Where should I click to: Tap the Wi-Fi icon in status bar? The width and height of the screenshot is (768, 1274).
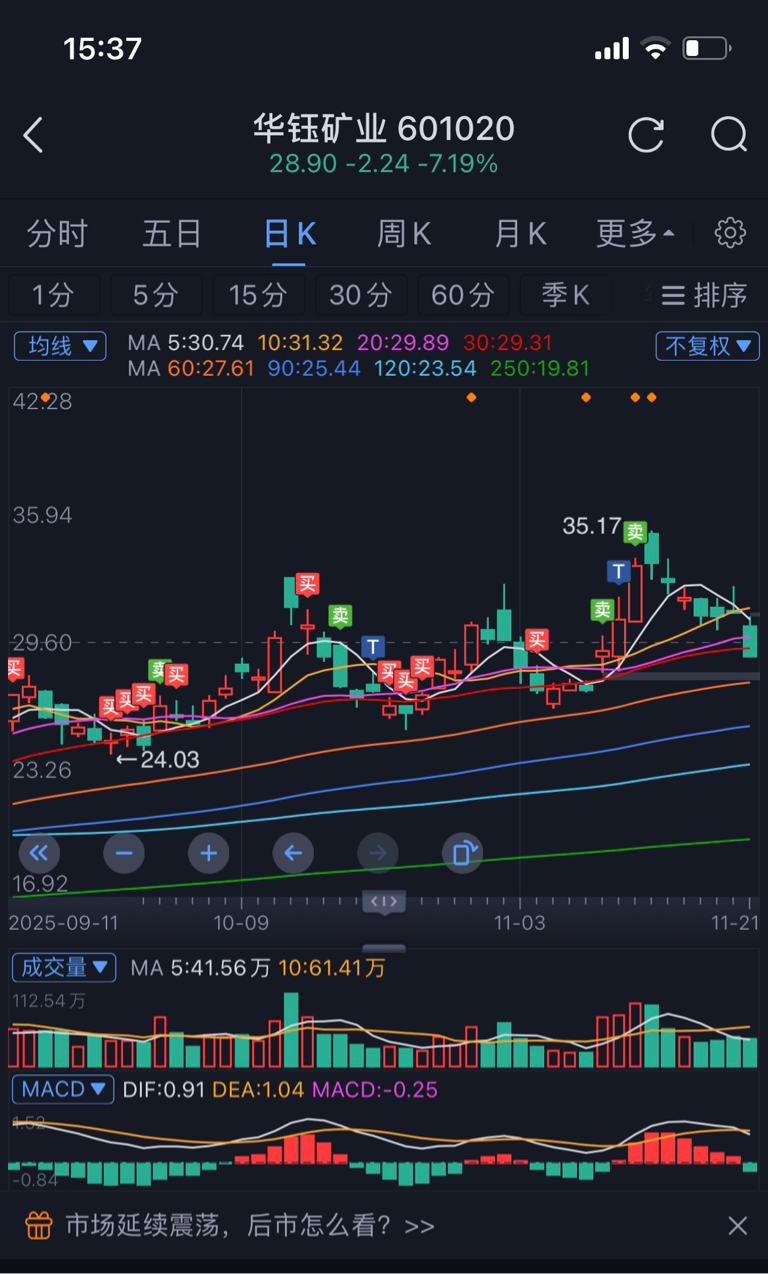pyautogui.click(x=656, y=48)
